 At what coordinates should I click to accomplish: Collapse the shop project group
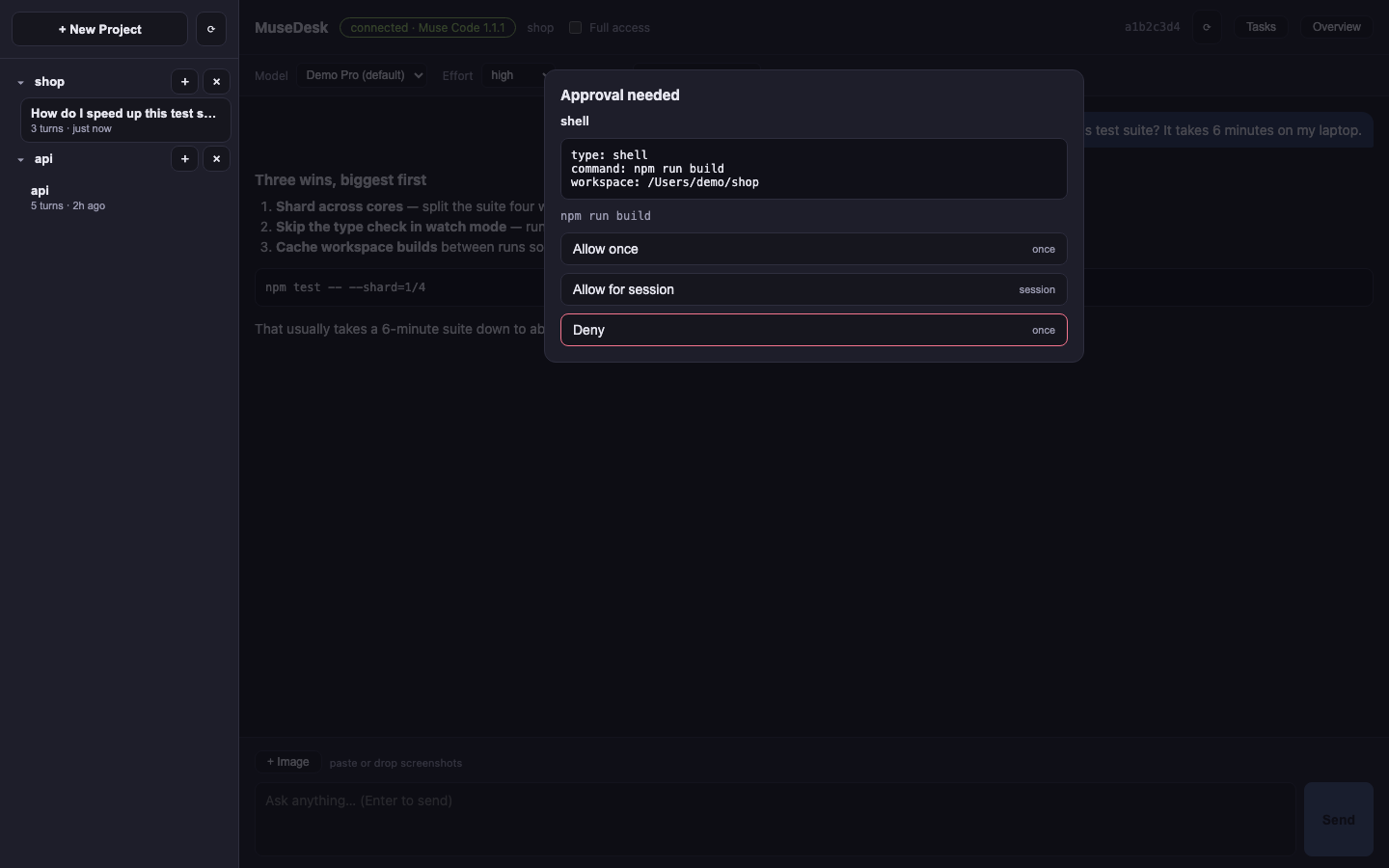tap(20, 82)
